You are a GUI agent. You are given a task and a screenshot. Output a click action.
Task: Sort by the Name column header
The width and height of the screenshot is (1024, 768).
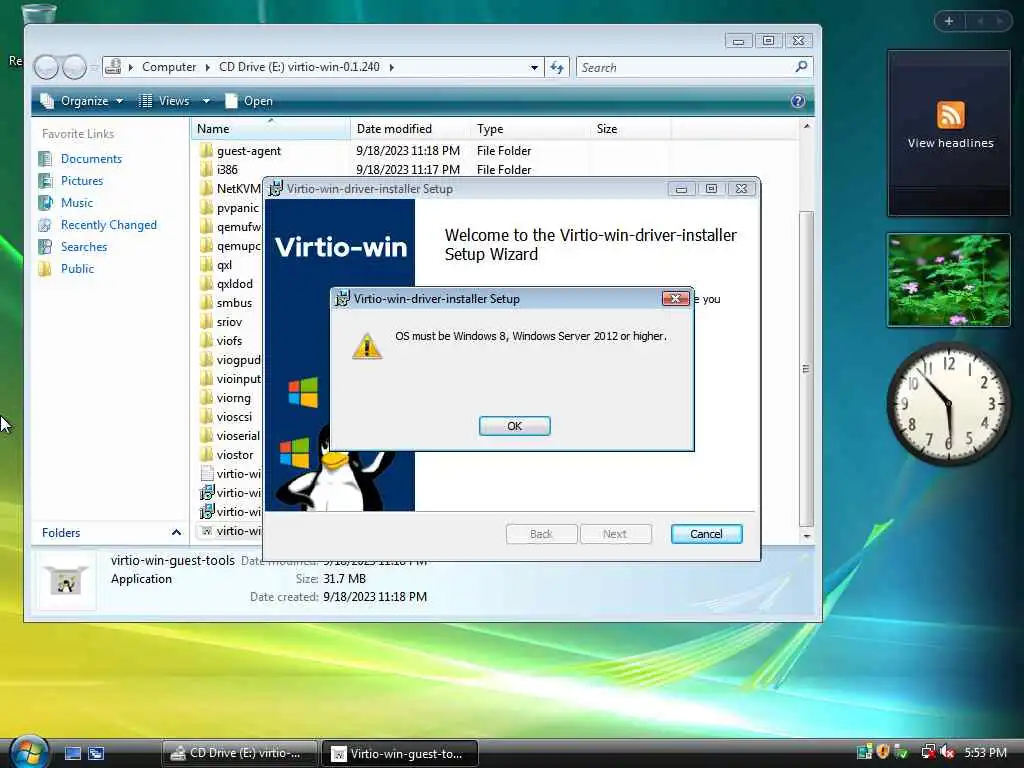tap(271, 129)
